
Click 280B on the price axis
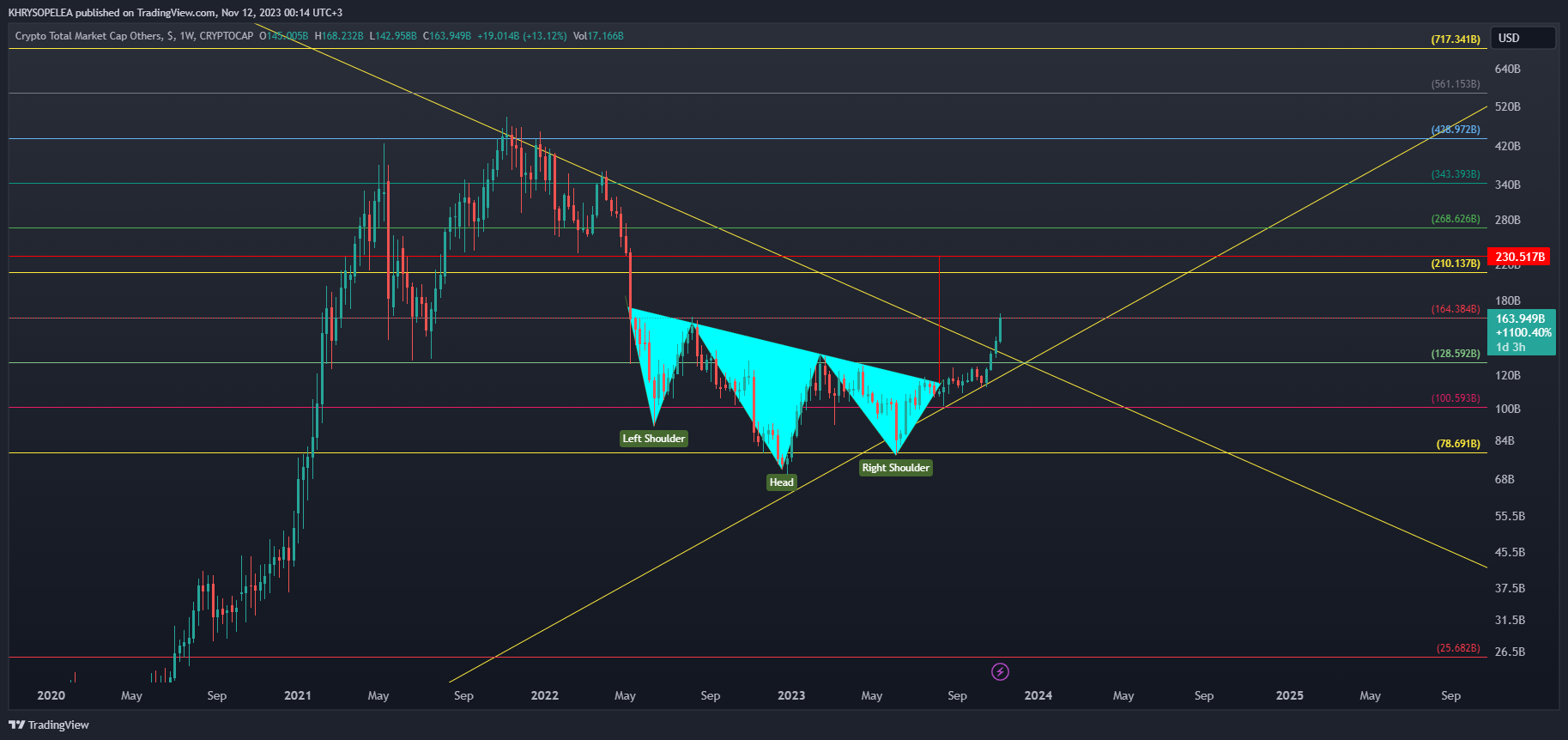coord(1508,220)
